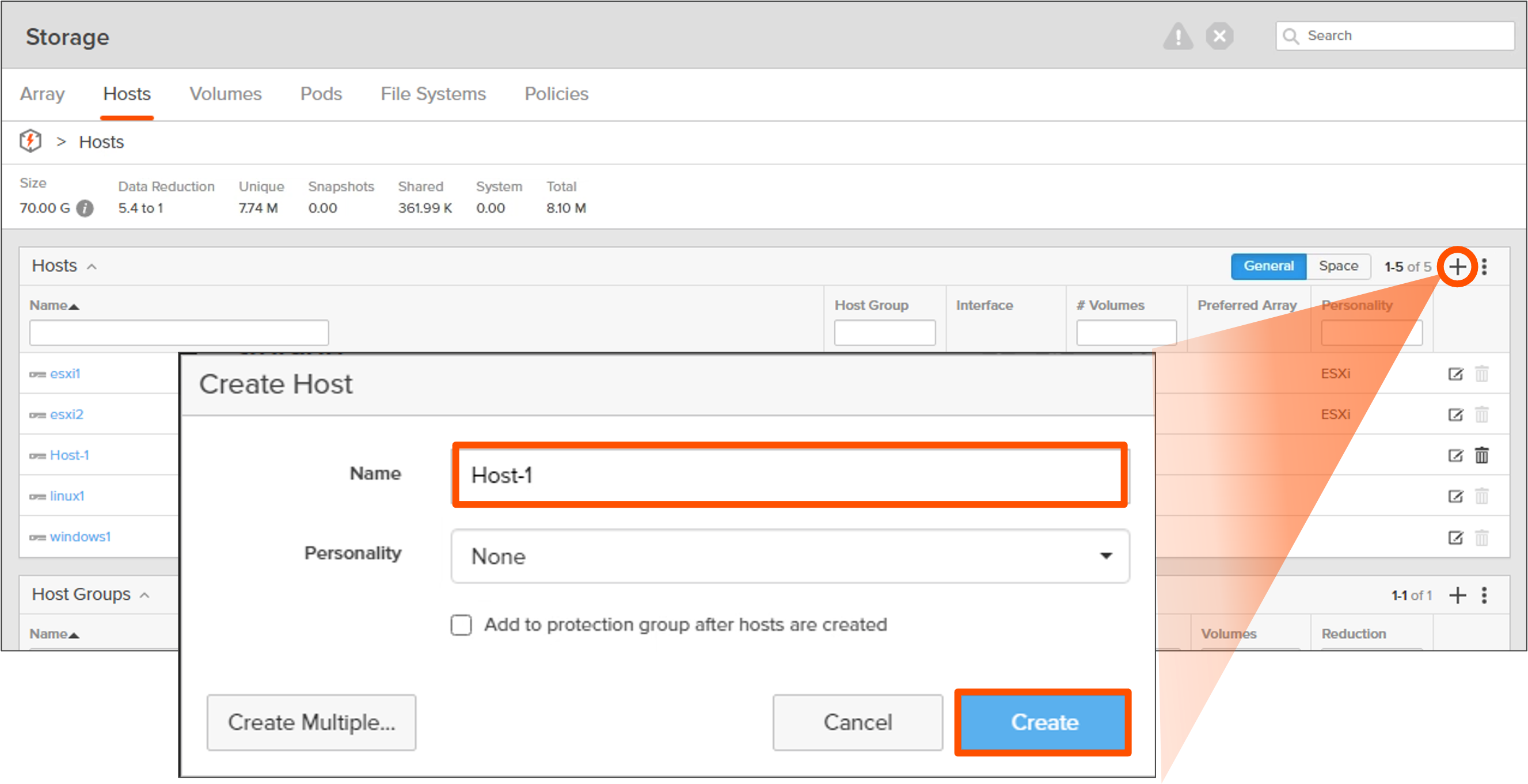The height and width of the screenshot is (784, 1528).
Task: Click the # Volumes filter field
Action: click(1126, 333)
